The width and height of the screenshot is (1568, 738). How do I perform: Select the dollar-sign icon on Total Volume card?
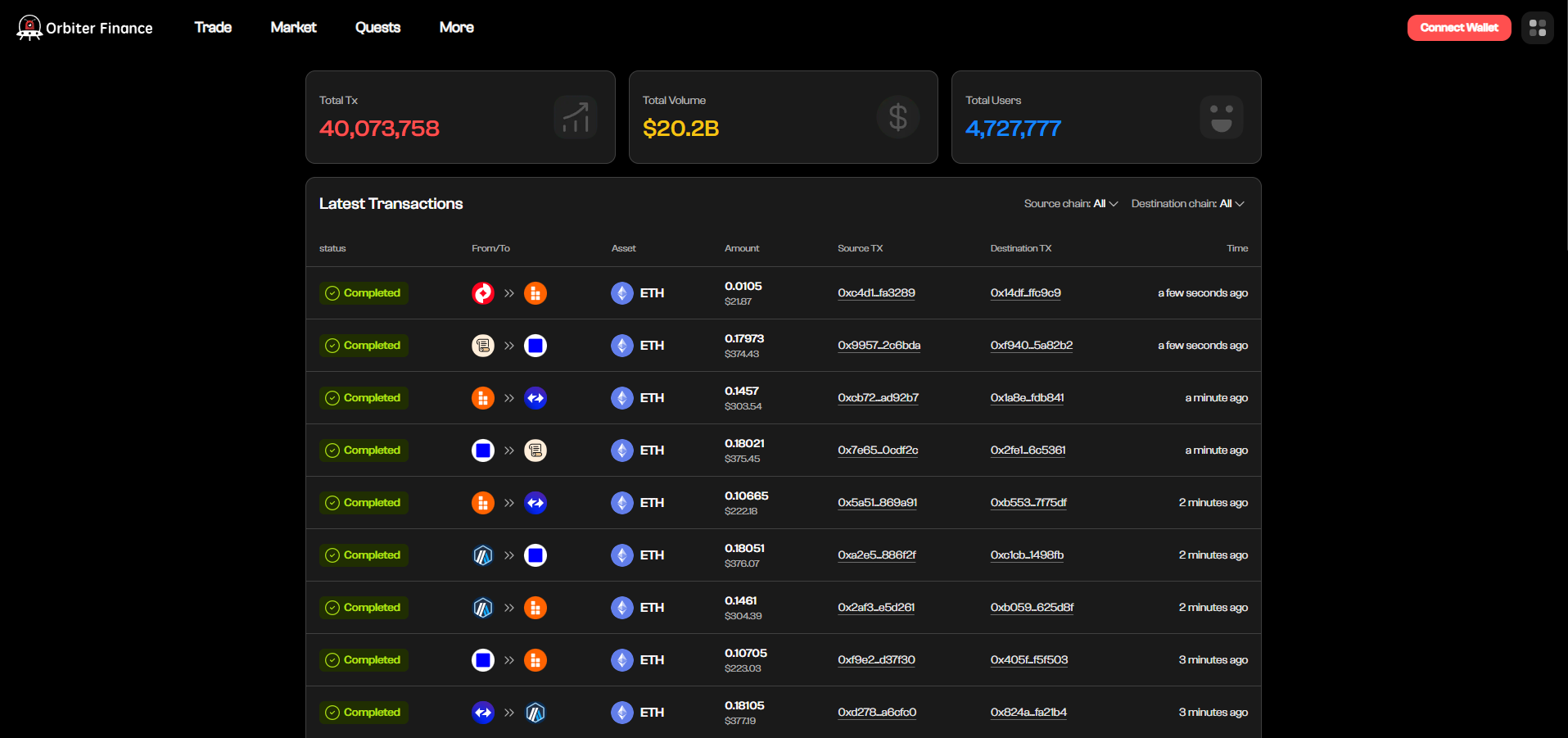click(897, 117)
